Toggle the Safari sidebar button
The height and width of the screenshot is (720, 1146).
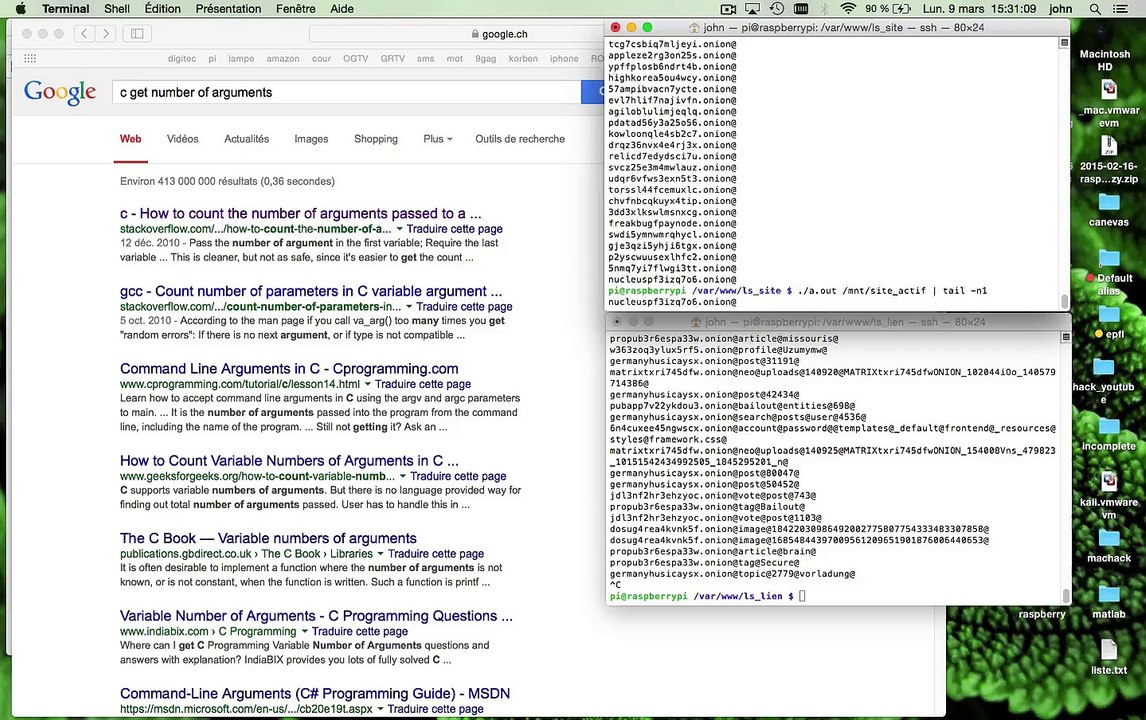click(137, 34)
